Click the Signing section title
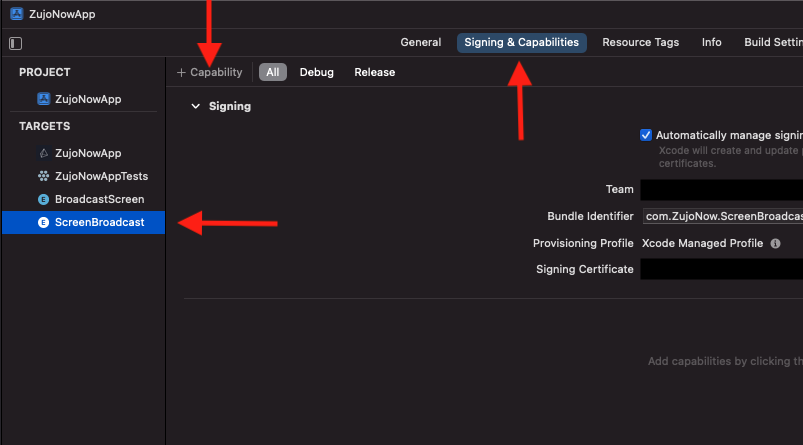This screenshot has height=445, width=803. [x=230, y=107]
